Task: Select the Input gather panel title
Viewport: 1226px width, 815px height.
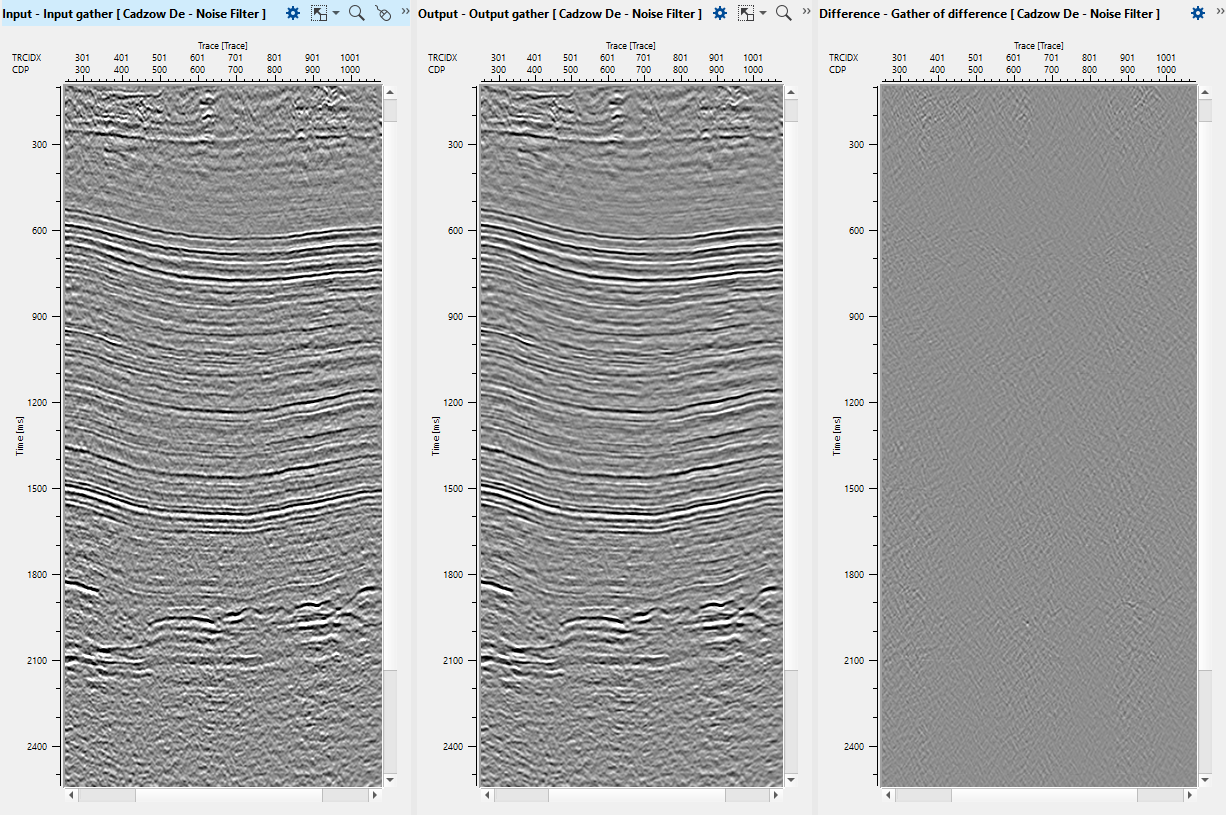Action: tap(134, 13)
